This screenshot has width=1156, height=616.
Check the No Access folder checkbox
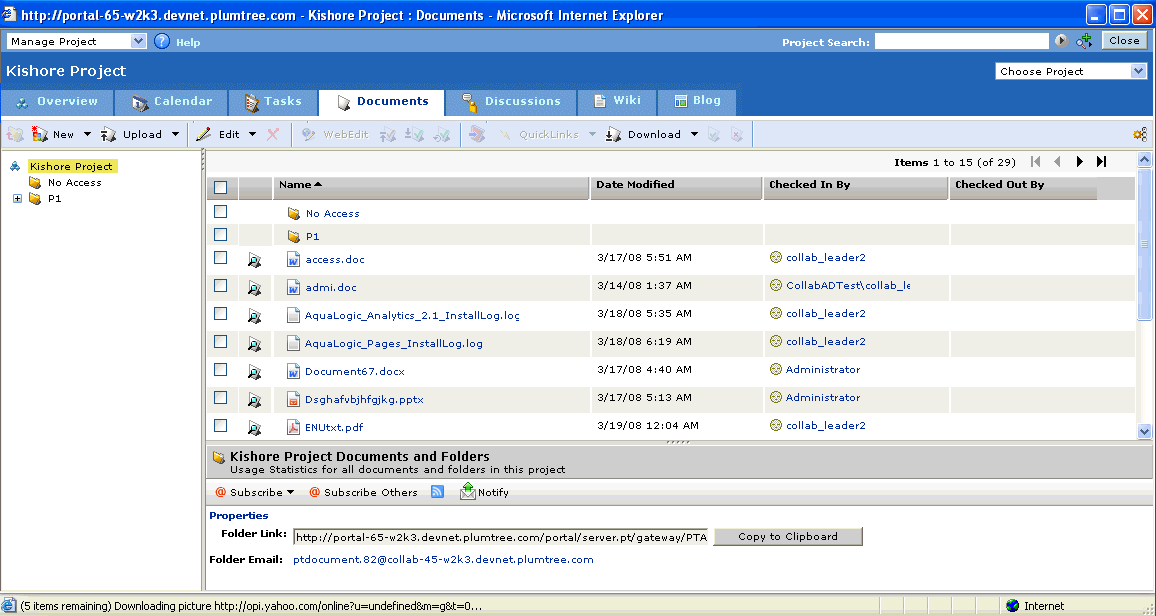pyautogui.click(x=220, y=211)
